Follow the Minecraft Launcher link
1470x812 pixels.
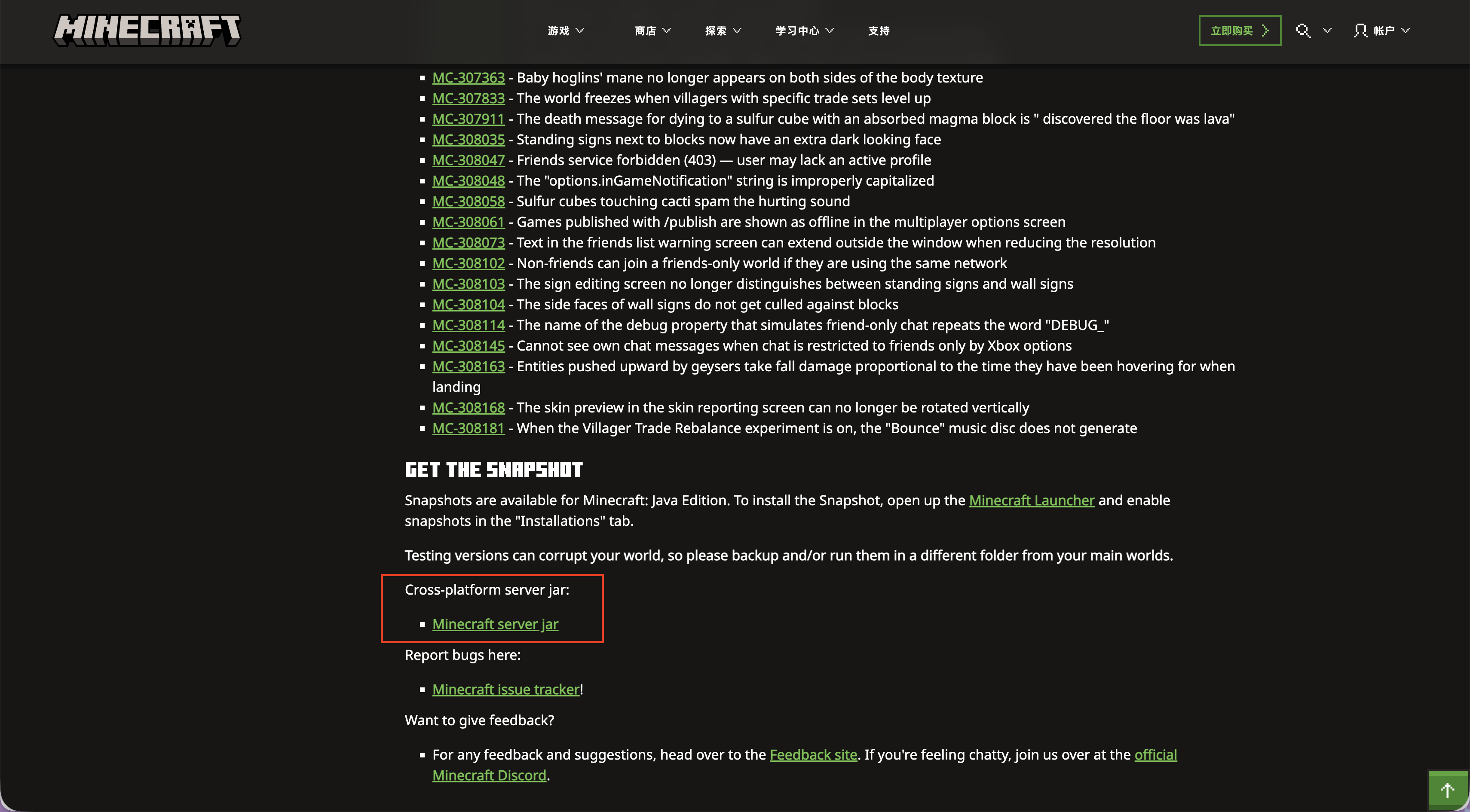tap(1031, 500)
